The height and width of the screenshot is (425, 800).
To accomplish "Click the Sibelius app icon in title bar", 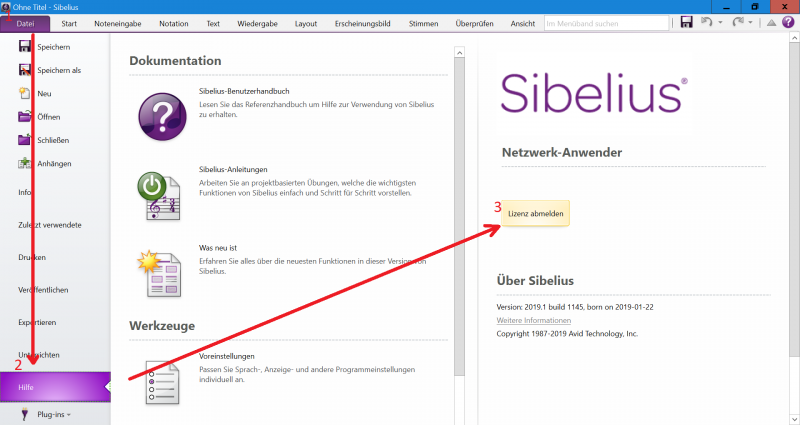I will [6, 7].
